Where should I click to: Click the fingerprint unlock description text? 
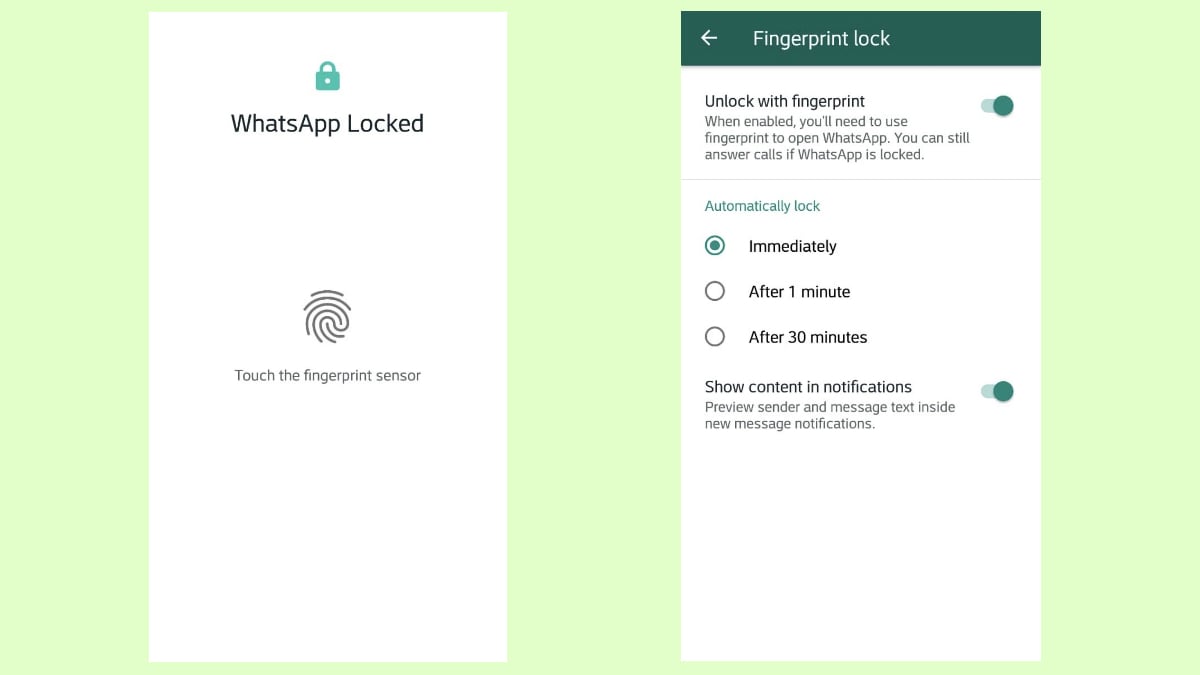[837, 138]
